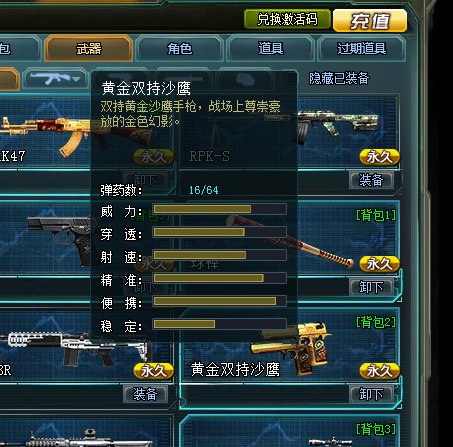This screenshot has width=453, height=447.
Task: Expand the rifle category filter dropdown
Action: [55, 79]
